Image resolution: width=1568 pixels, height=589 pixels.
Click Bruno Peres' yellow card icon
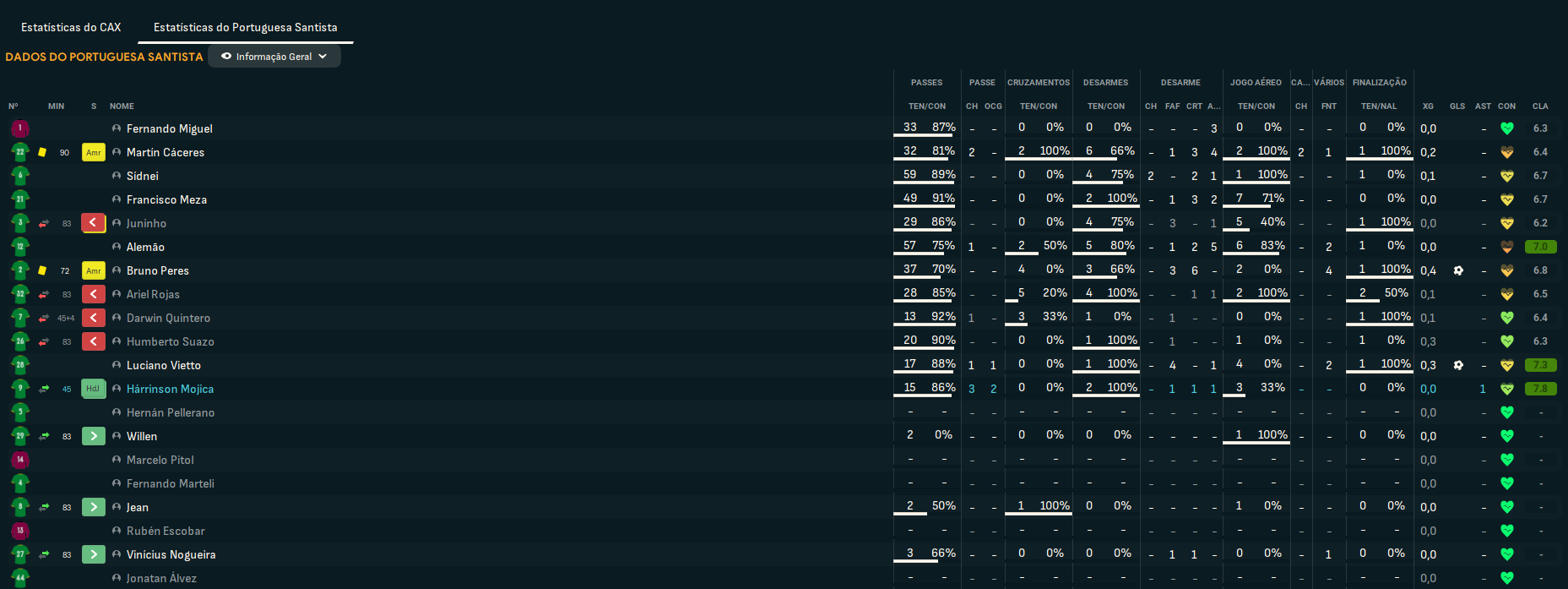42,270
